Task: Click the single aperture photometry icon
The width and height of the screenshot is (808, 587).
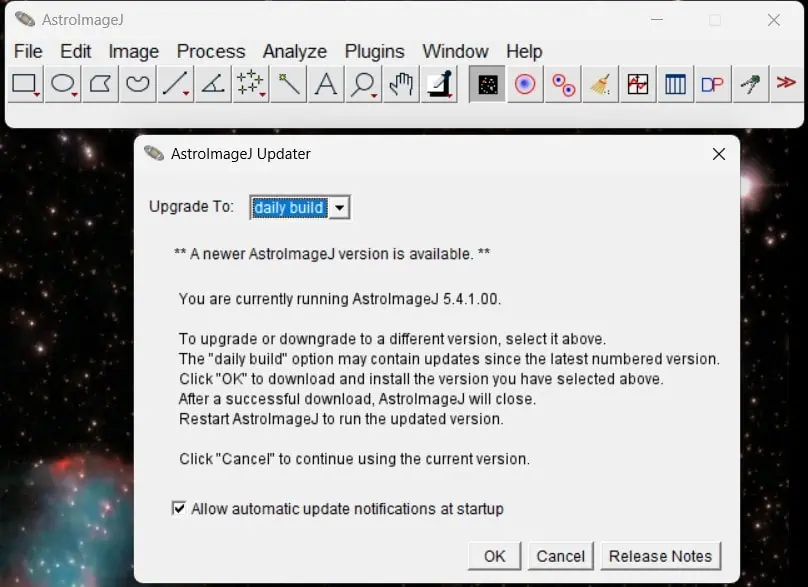Action: point(525,84)
